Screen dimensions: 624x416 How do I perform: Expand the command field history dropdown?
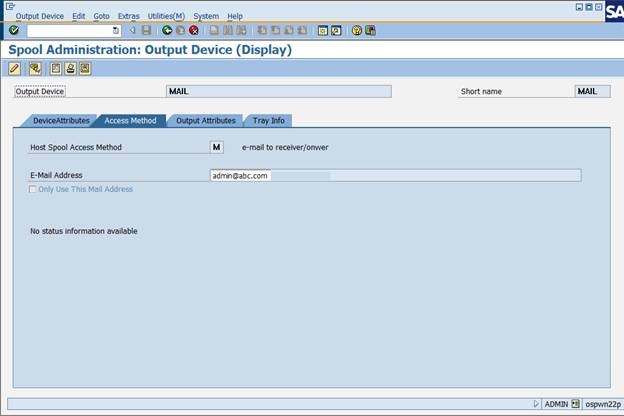coord(115,30)
